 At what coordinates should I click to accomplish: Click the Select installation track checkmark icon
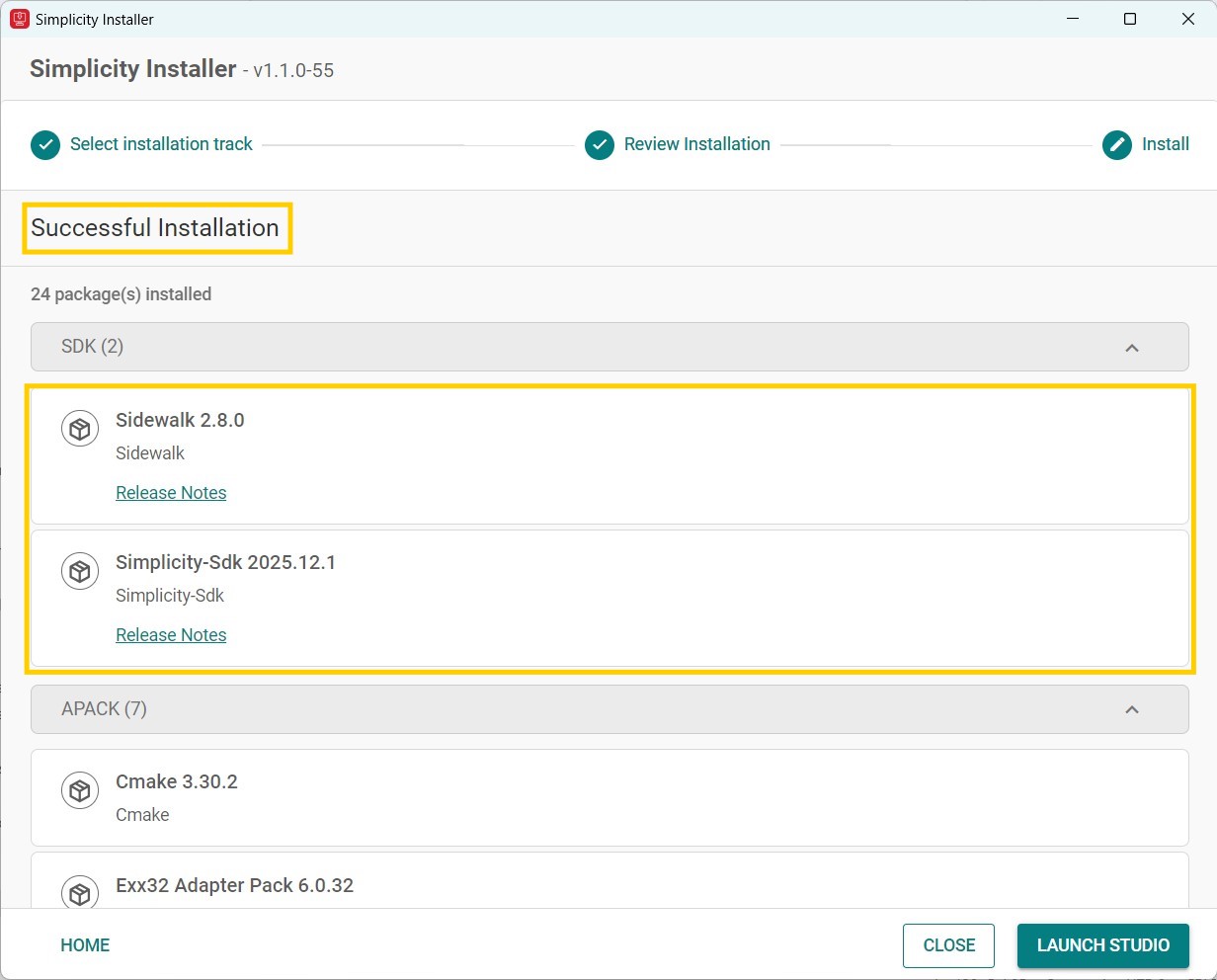(45, 145)
